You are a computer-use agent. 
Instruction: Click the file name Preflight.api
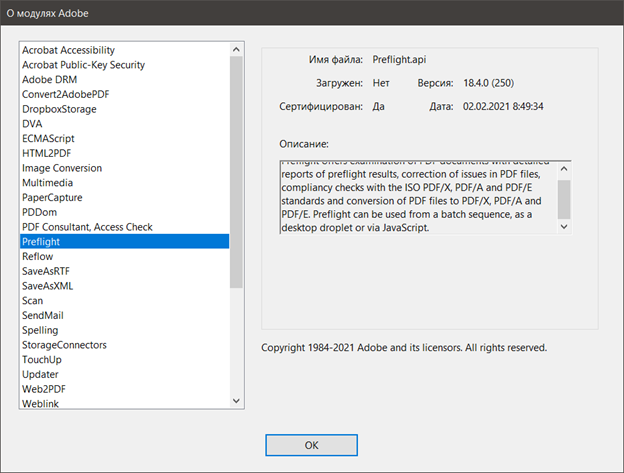pyautogui.click(x=399, y=59)
